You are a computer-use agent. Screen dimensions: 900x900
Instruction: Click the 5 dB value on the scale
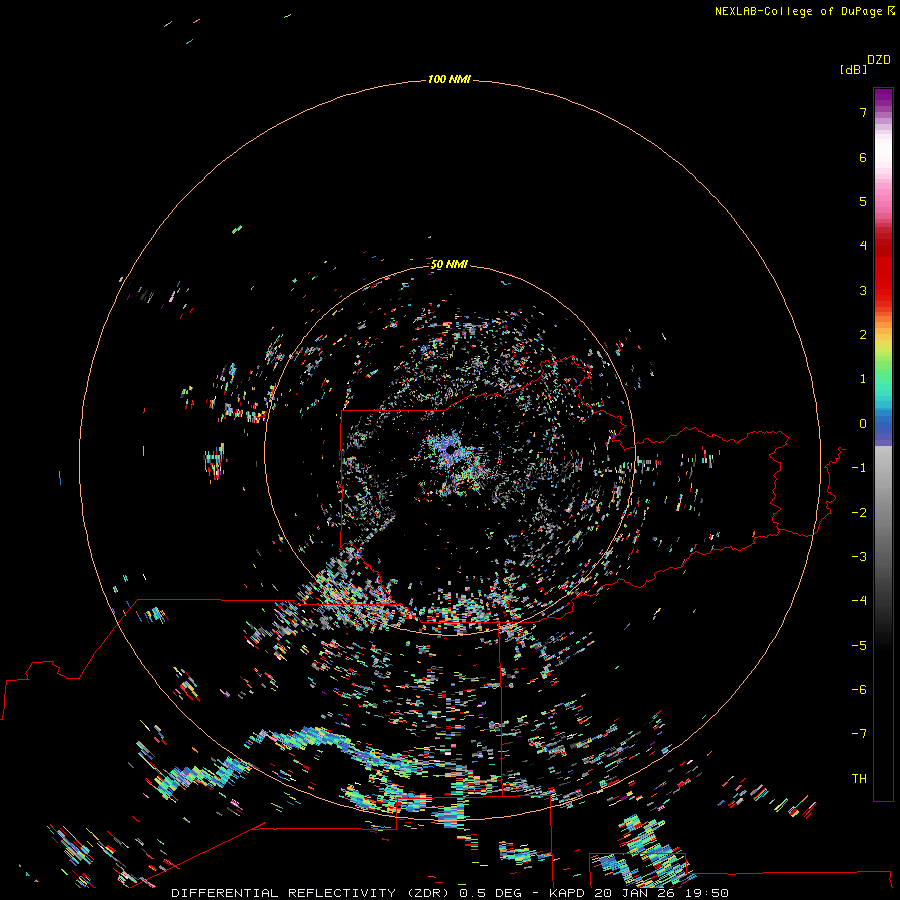[863, 201]
